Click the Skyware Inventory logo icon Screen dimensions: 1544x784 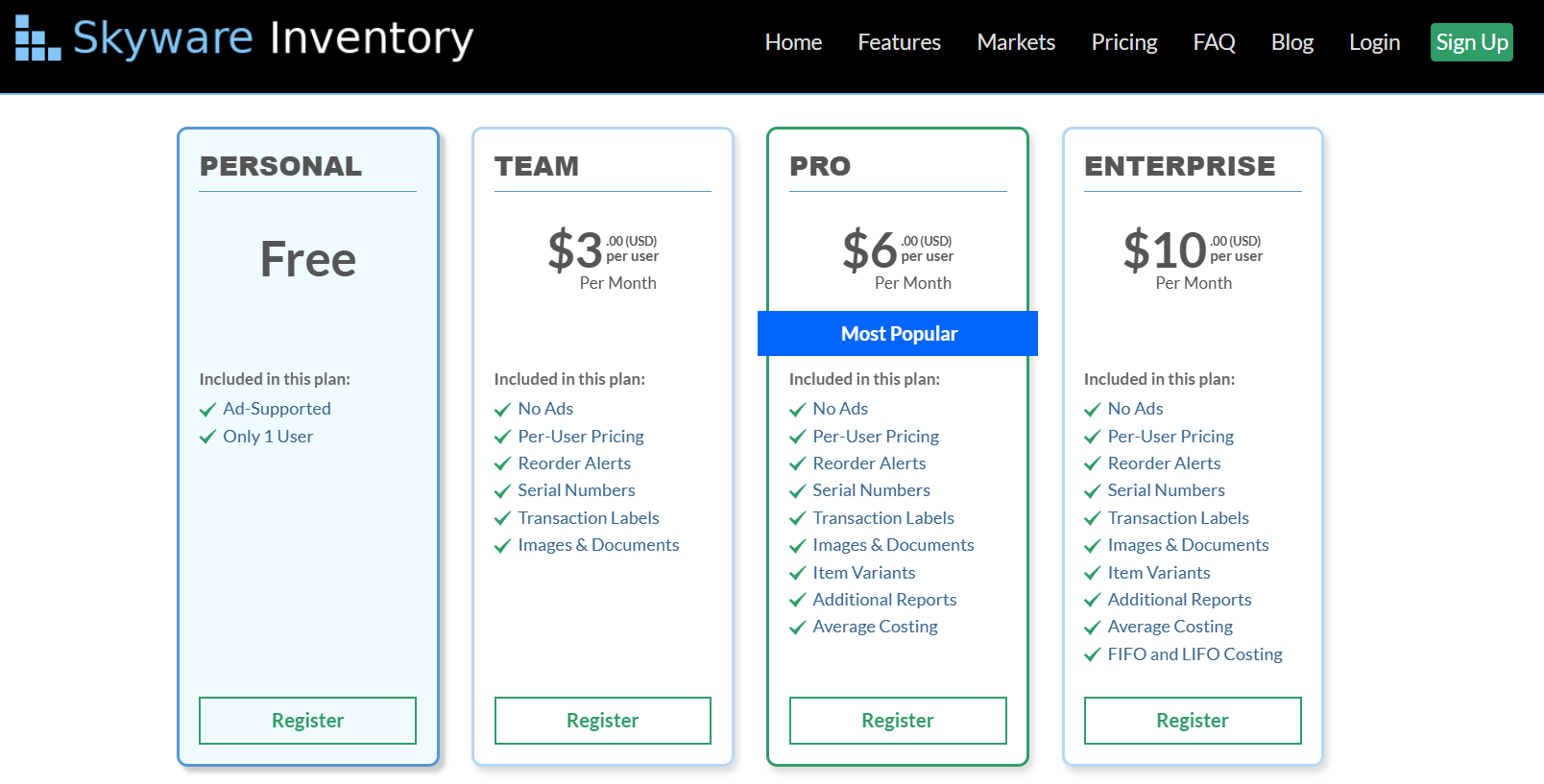(x=38, y=38)
